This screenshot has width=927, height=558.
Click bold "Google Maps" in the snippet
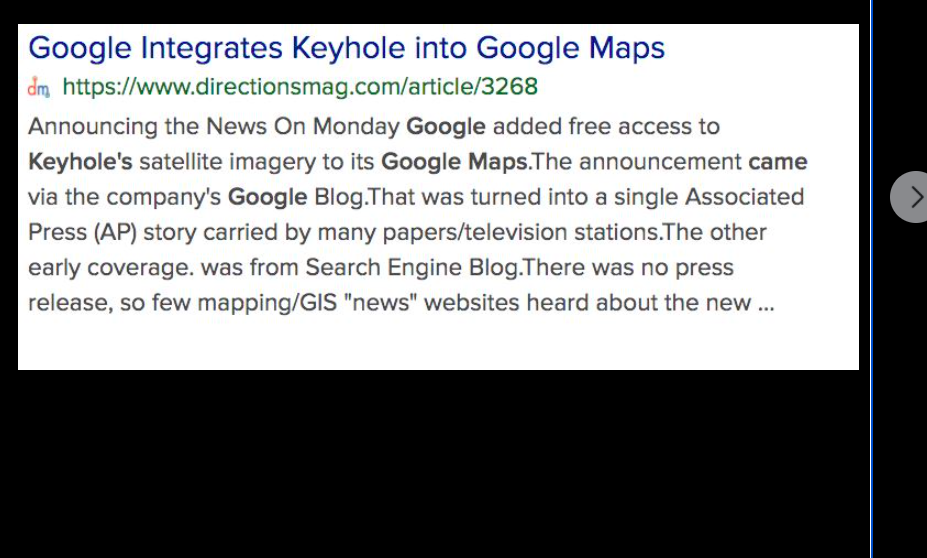(x=454, y=162)
